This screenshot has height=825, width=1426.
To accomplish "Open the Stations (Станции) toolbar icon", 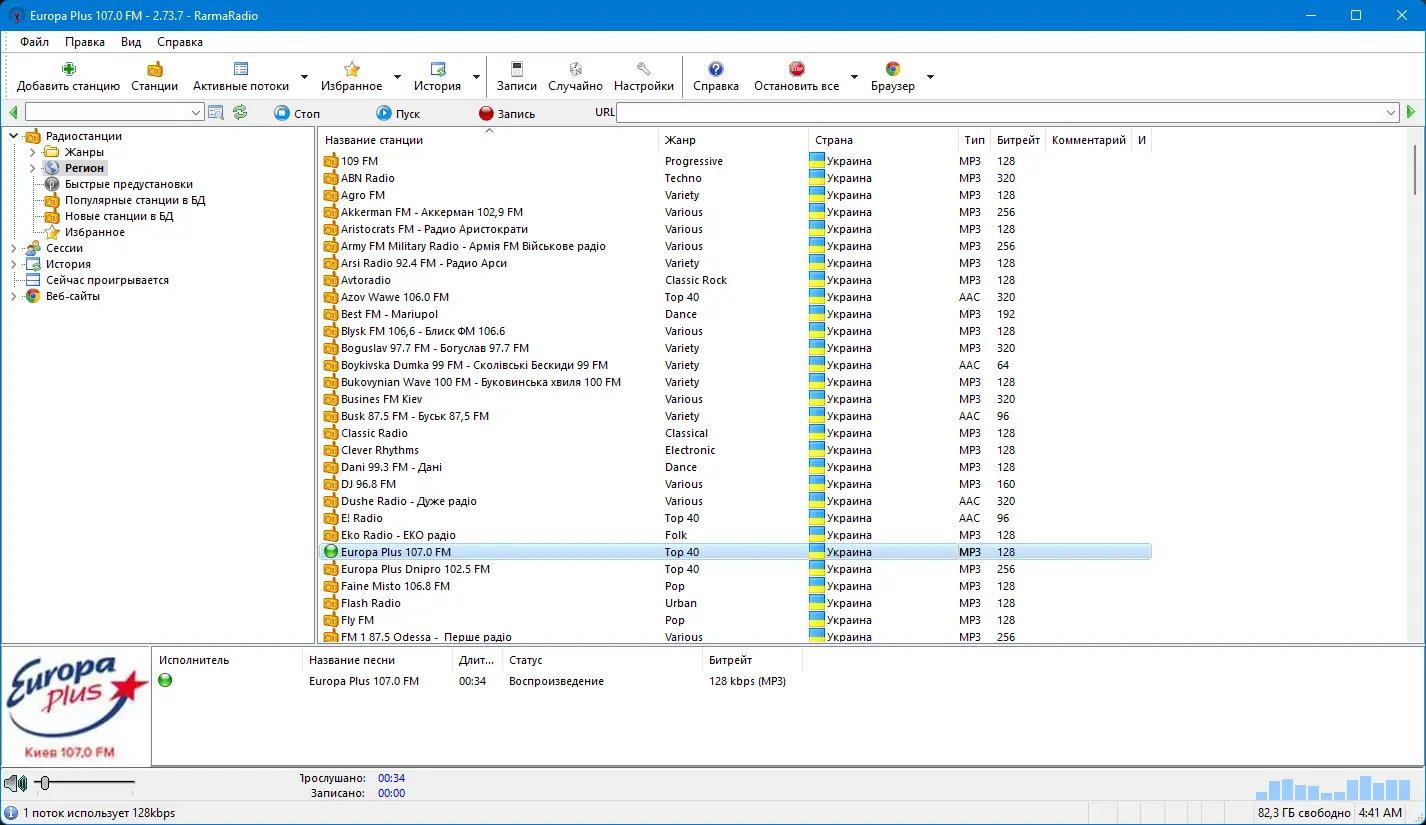I will pyautogui.click(x=154, y=70).
